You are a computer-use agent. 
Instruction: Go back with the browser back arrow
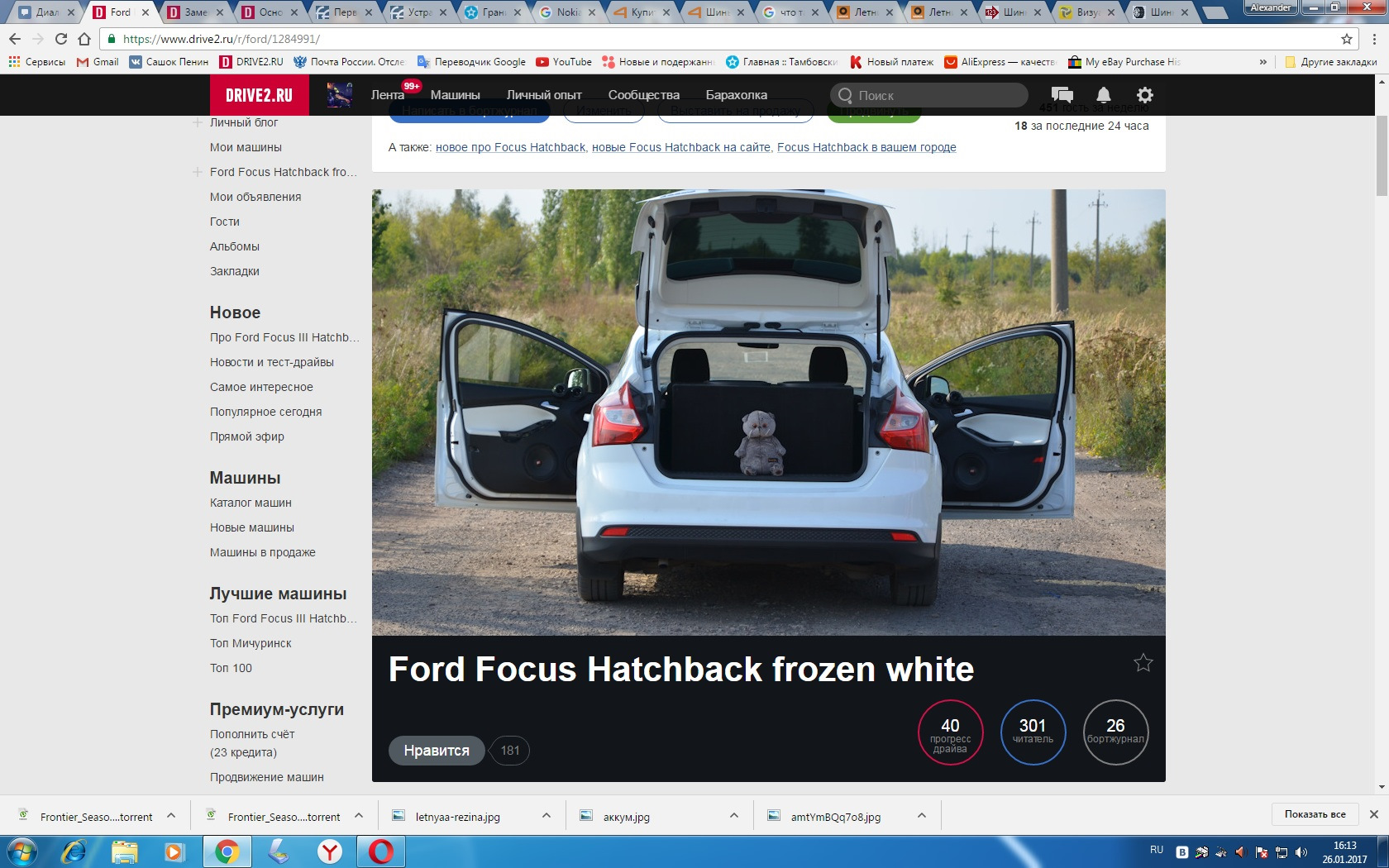coord(15,39)
